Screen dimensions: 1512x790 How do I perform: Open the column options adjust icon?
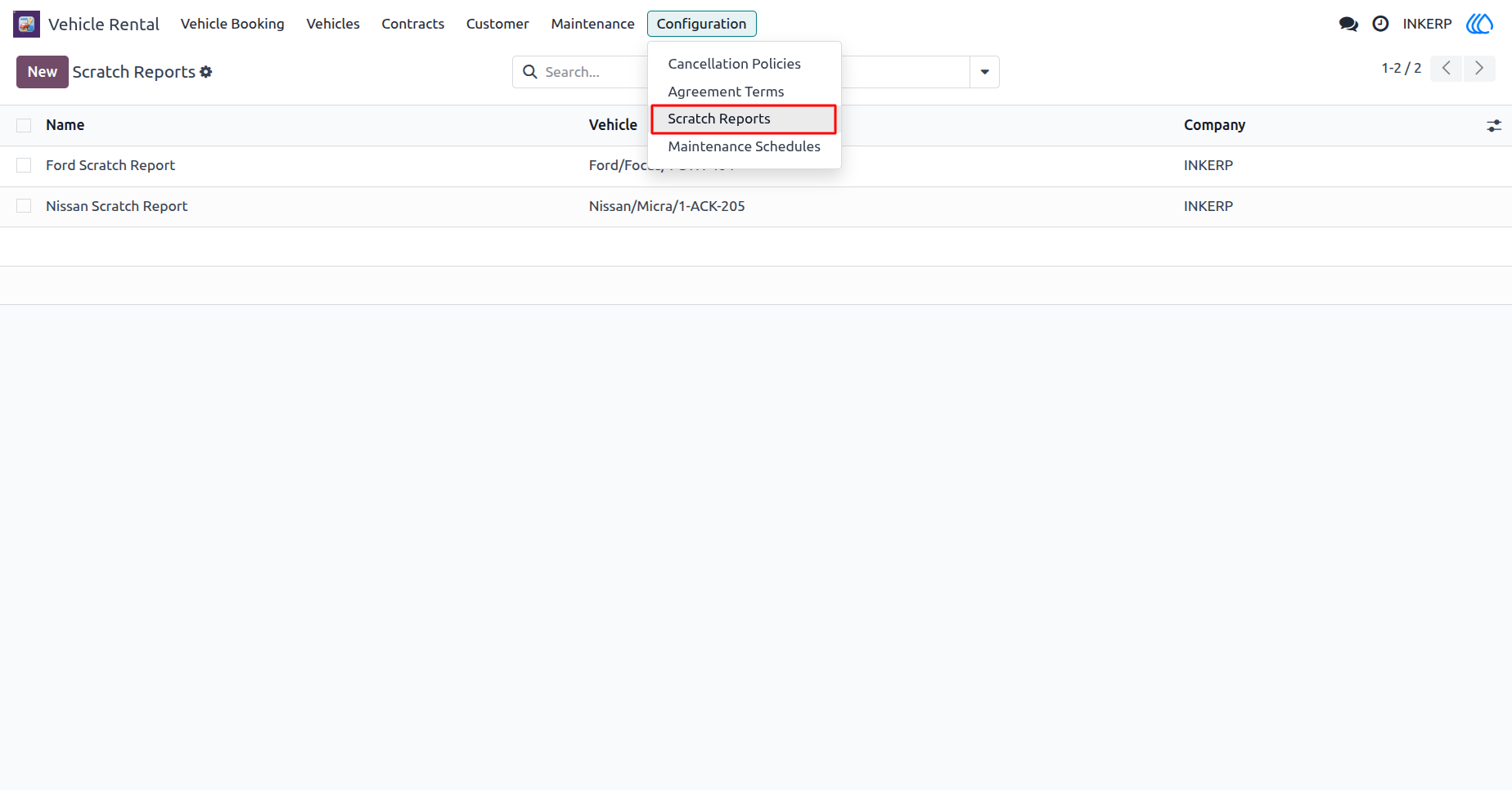[x=1494, y=125]
